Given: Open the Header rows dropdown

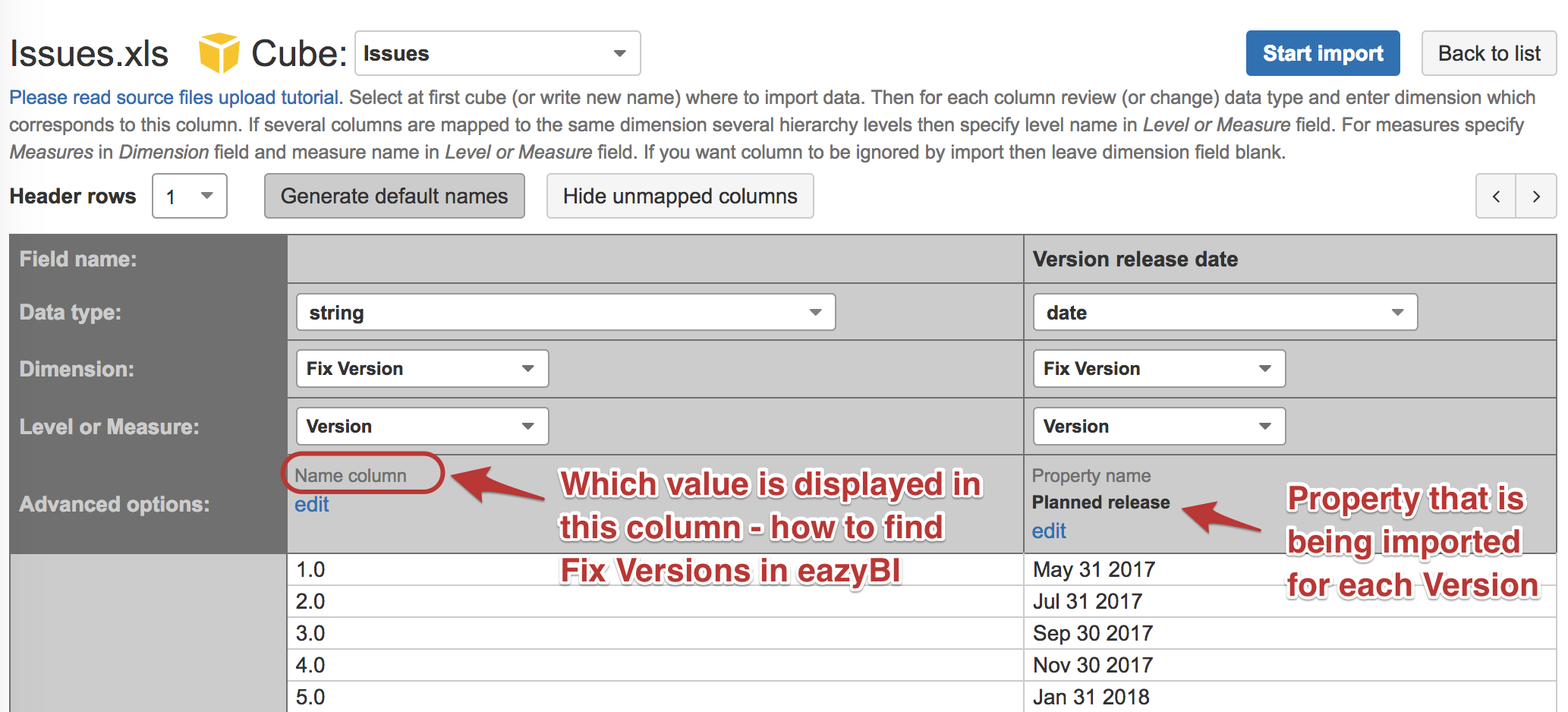Looking at the screenshot, I should point(190,197).
